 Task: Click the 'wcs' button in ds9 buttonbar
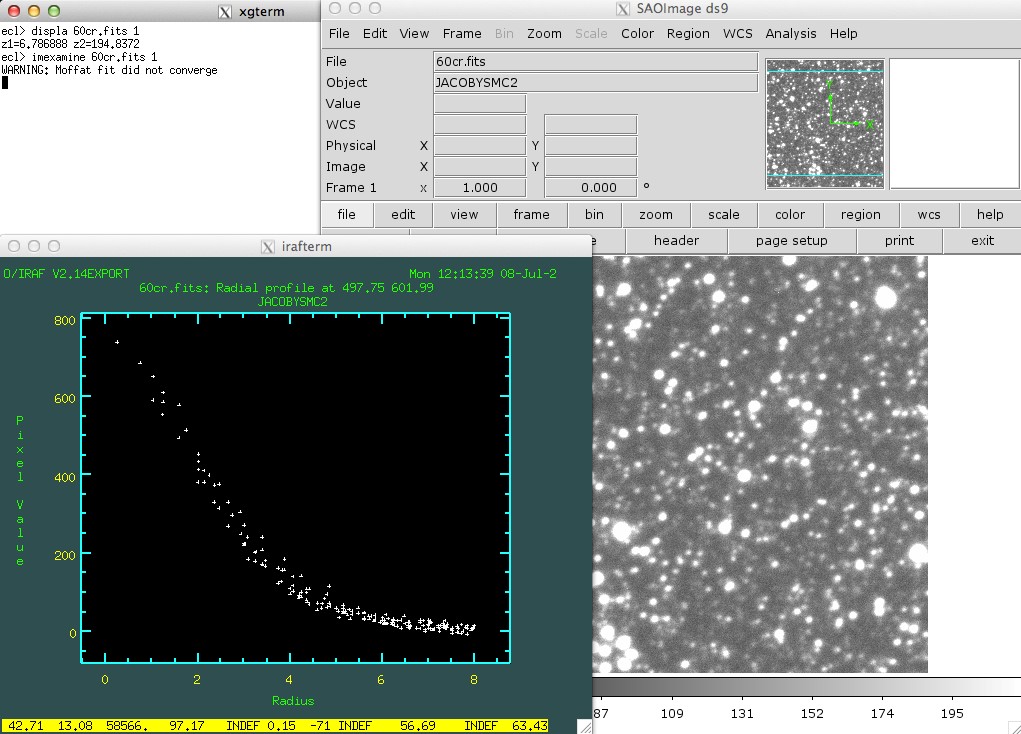[x=929, y=214]
